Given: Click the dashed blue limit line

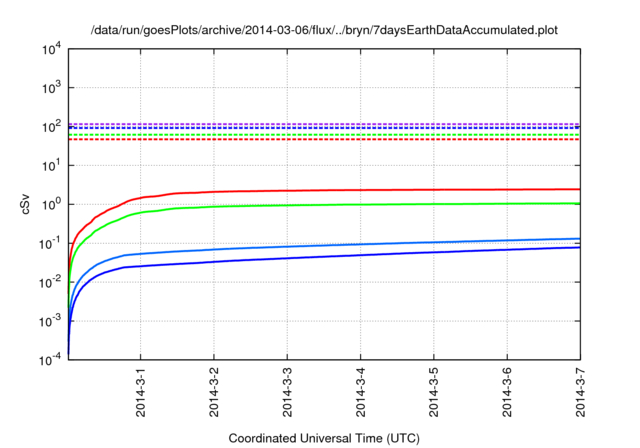Looking at the screenshot, I should [x=324, y=128].
